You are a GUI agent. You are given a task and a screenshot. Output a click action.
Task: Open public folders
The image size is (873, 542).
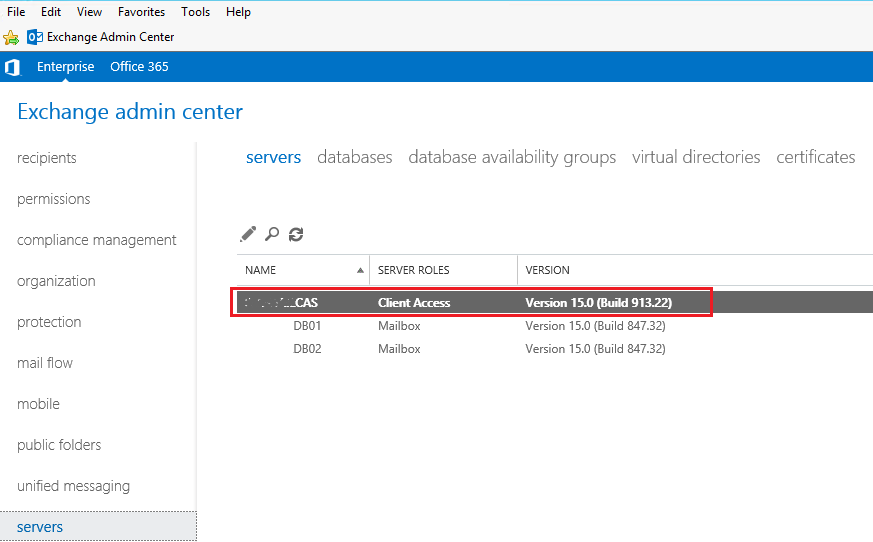[x=59, y=445]
